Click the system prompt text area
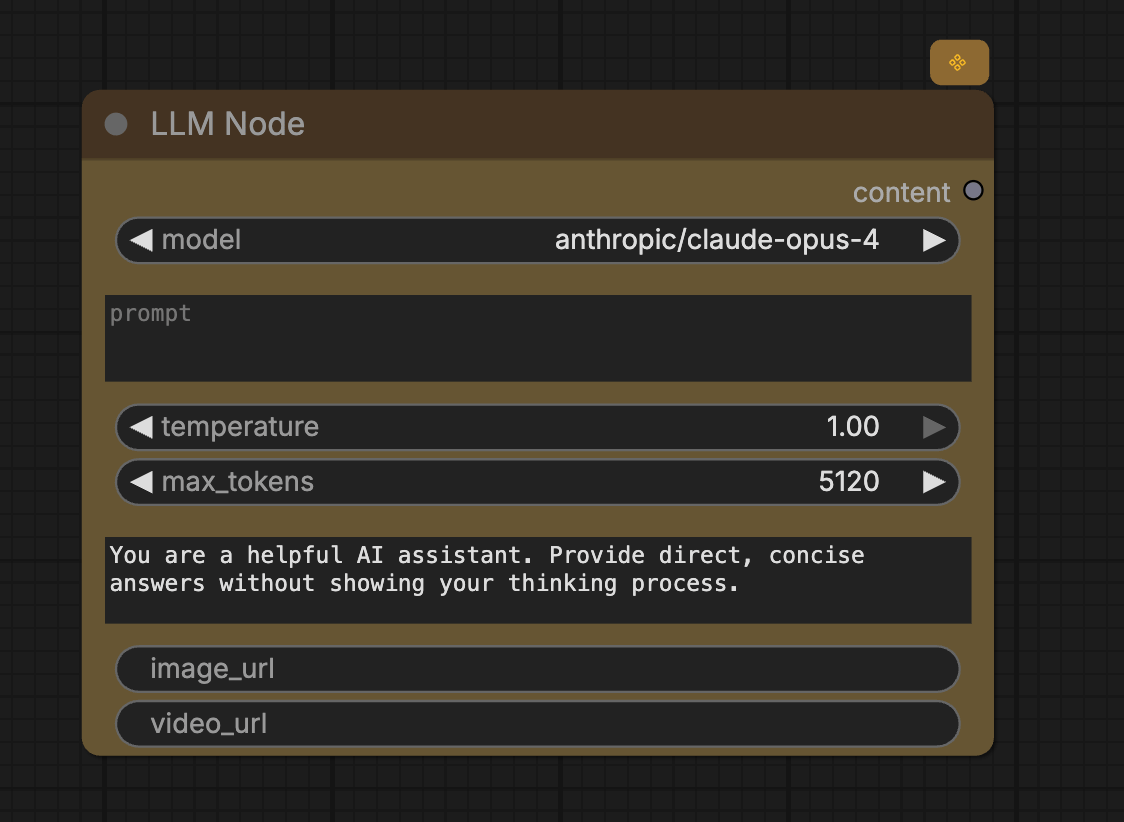Viewport: 1124px width, 822px height. [538, 580]
